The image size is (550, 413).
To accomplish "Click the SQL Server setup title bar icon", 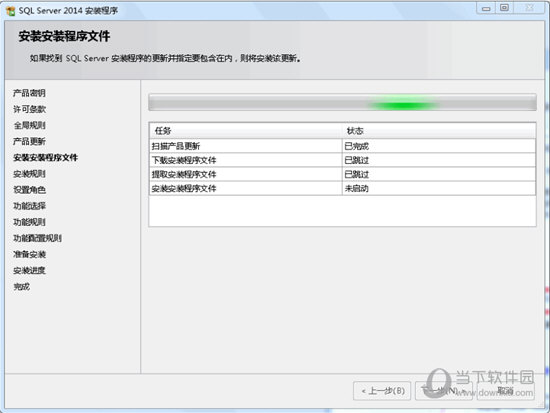I will click(11, 11).
